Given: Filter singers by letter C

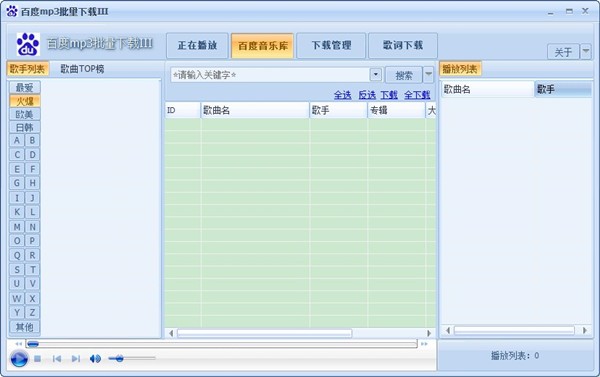Looking at the screenshot, I should (17, 155).
